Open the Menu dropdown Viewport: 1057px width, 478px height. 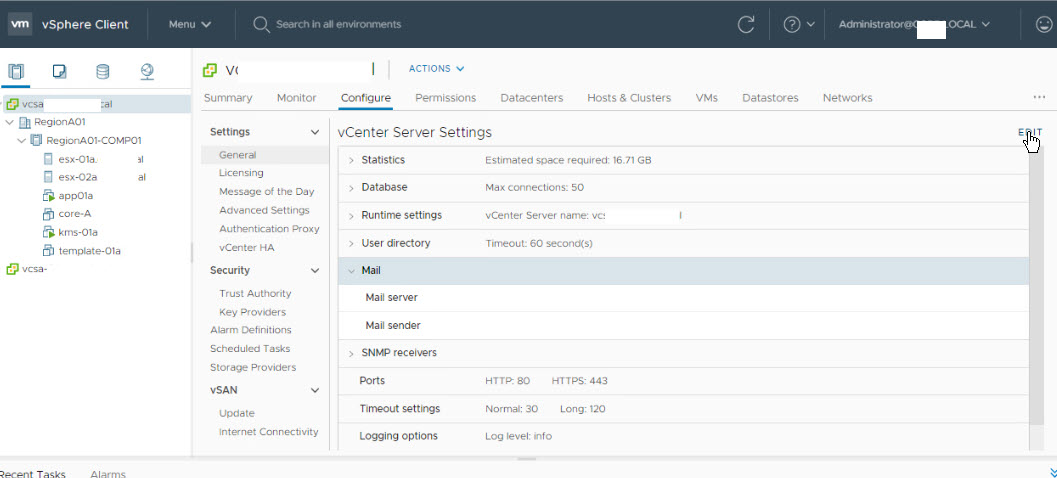[x=189, y=24]
